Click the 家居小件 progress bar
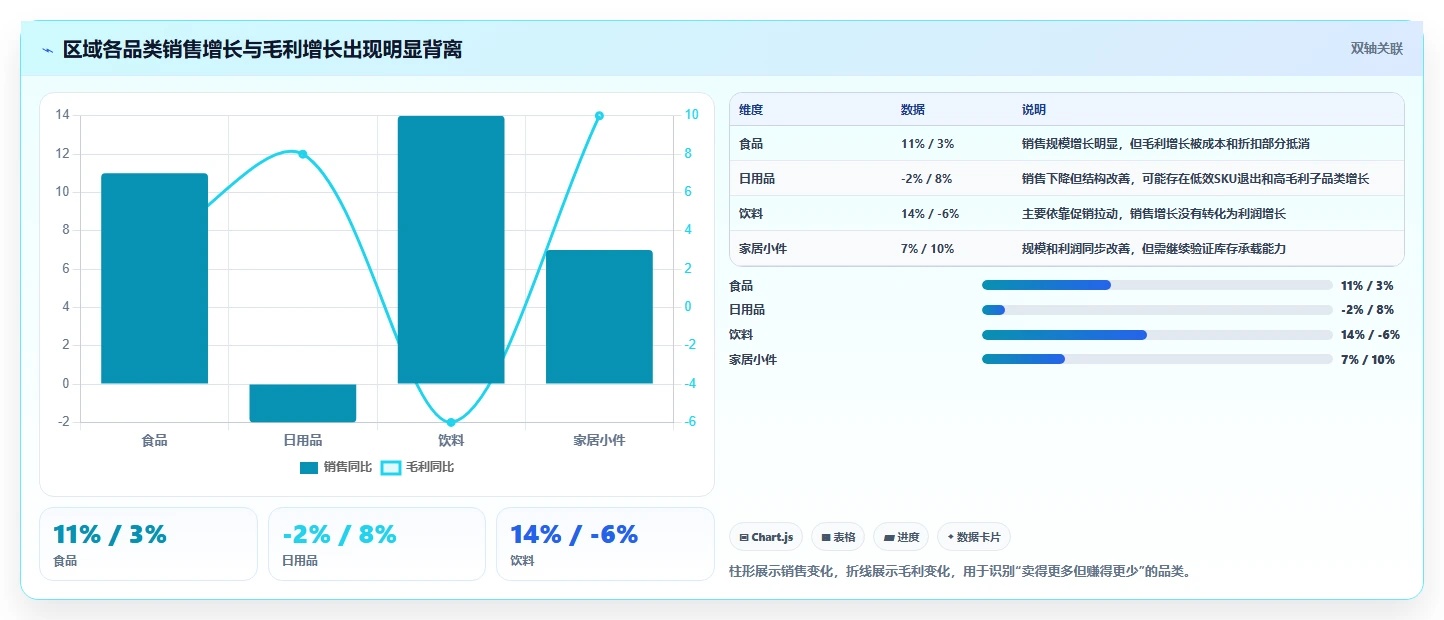Image resolution: width=1444 pixels, height=620 pixels. [1157, 359]
